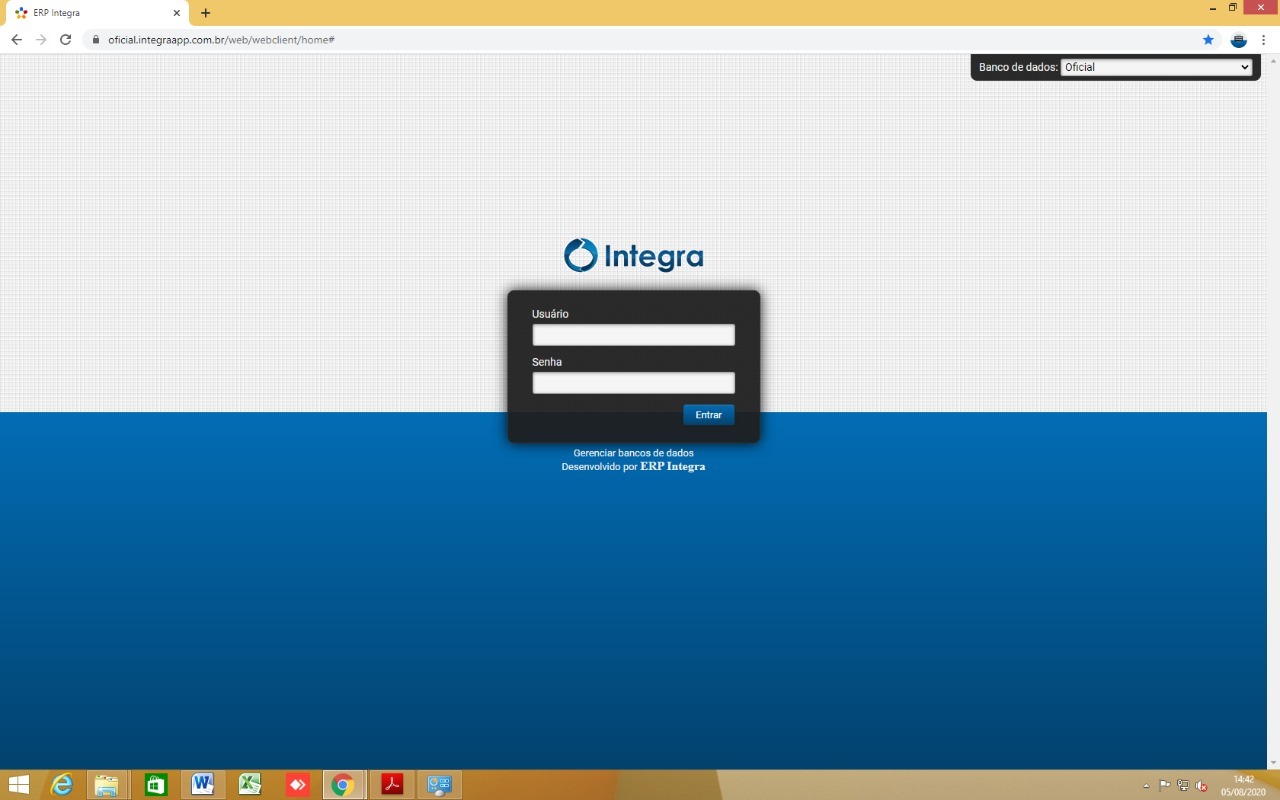Image resolution: width=1280 pixels, height=800 pixels.
Task: Open the network tray icon
Action: click(x=1183, y=786)
